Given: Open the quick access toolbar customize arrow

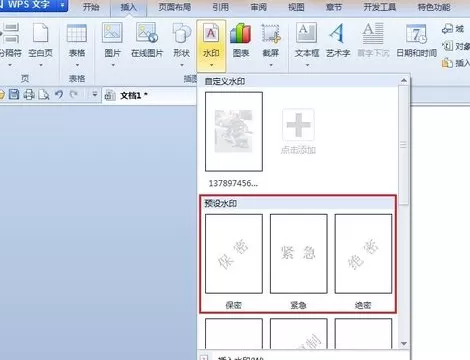Looking at the screenshot, I should point(95,95).
